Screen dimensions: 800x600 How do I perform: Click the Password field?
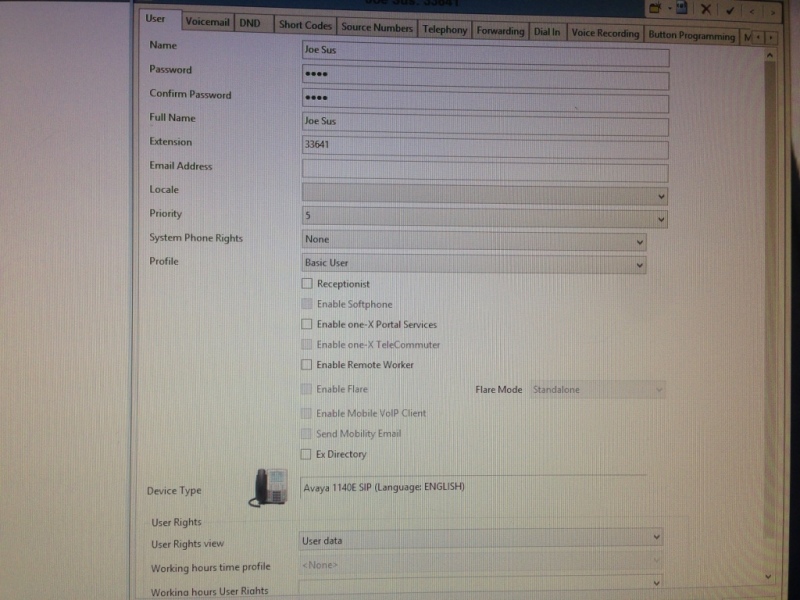(x=485, y=78)
